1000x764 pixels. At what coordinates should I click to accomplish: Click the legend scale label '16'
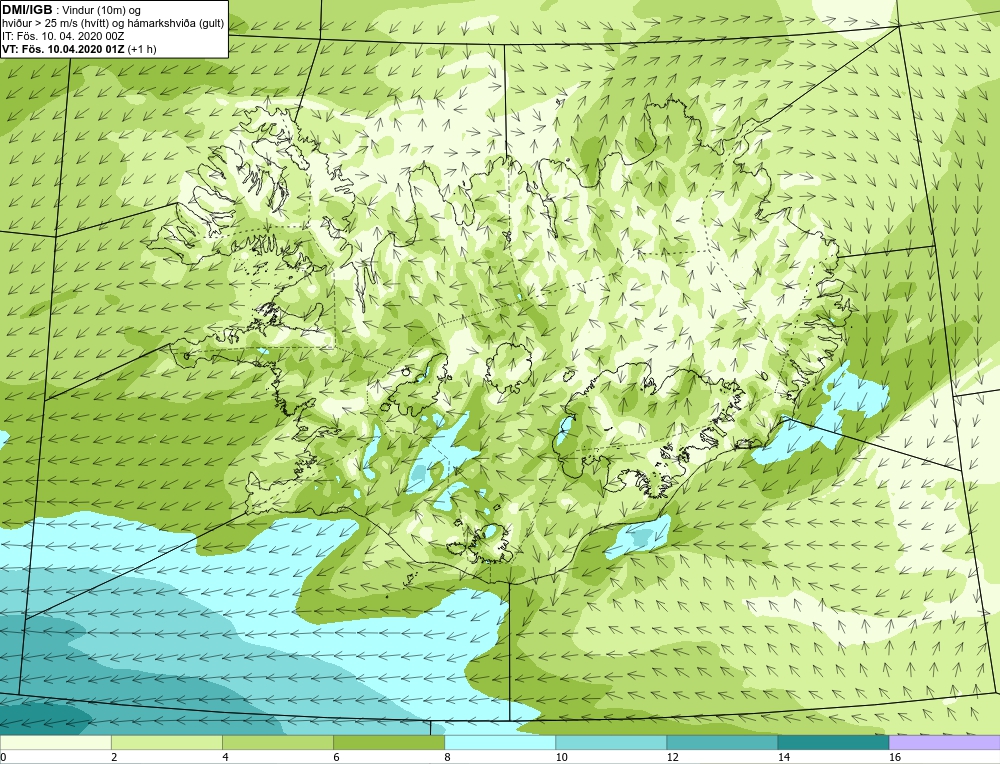[x=895, y=757]
